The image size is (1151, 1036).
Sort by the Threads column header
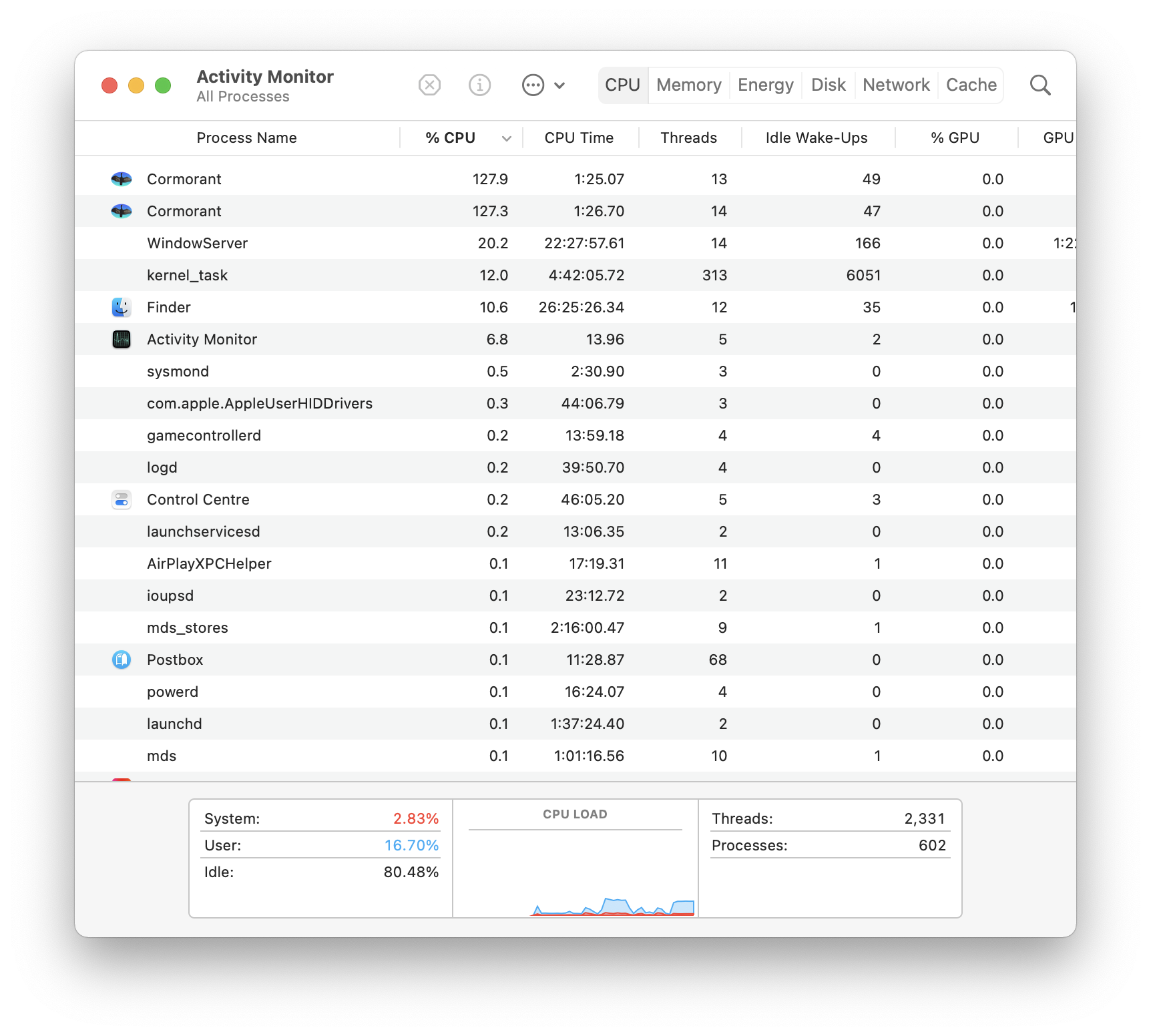tap(688, 138)
